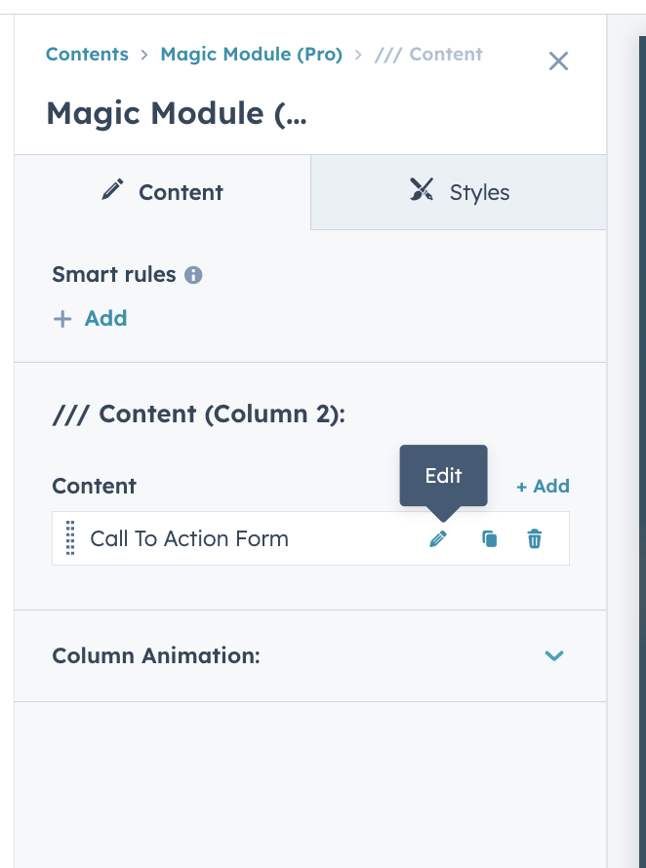Click the Smart rules info icon

coord(194,275)
